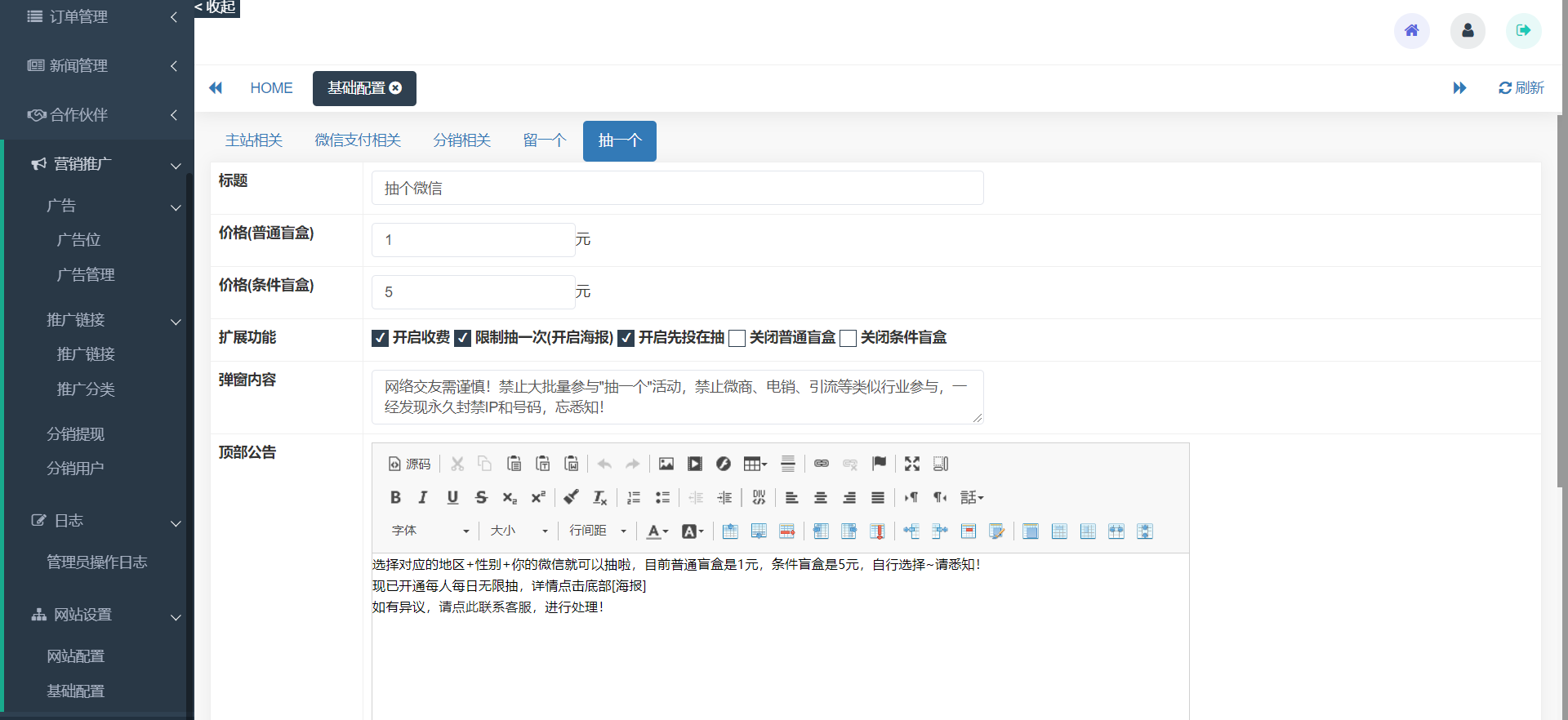Close the 基础配置 tab
Viewport: 1568px width, 720px height.
(x=396, y=88)
